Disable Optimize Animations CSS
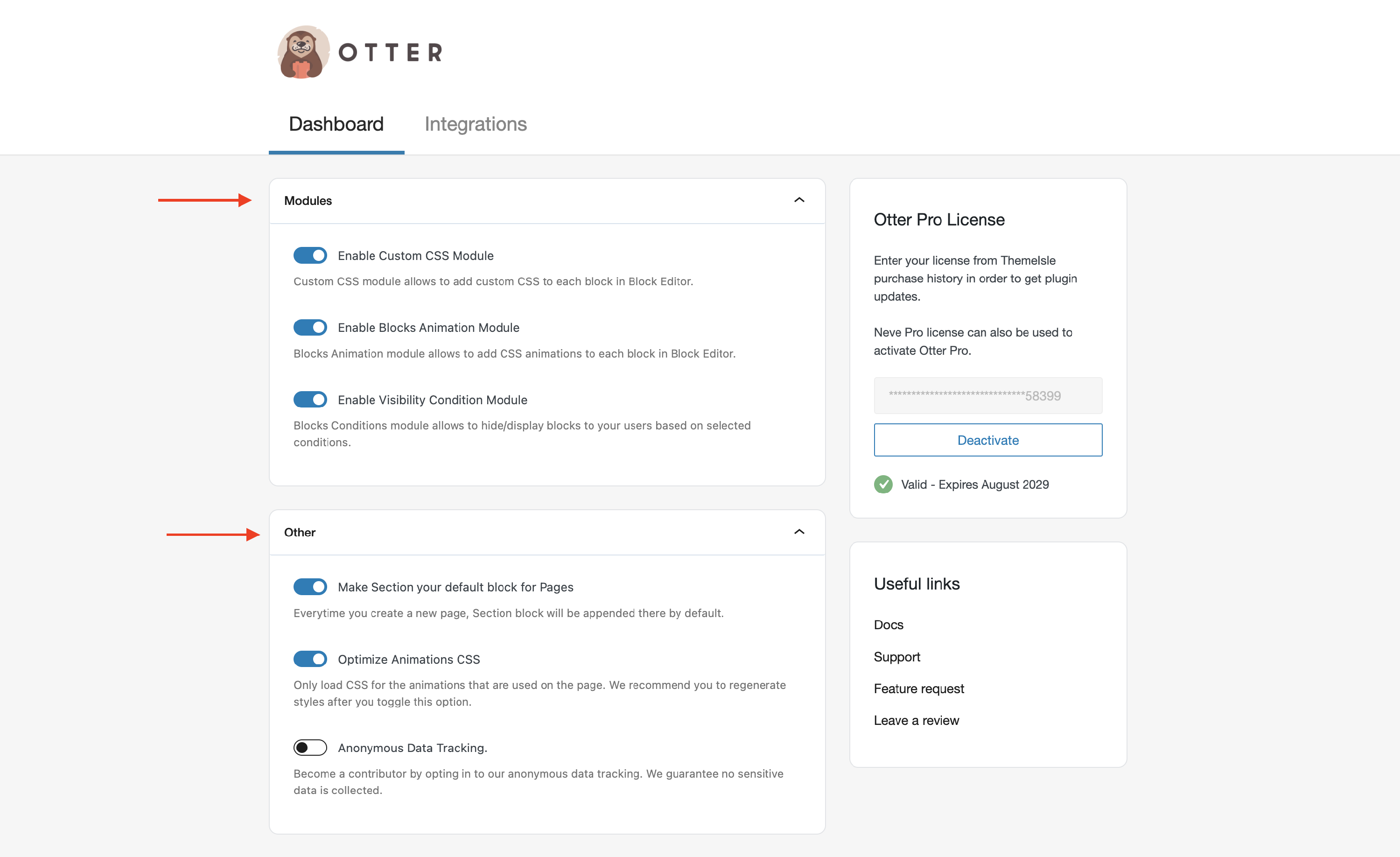The width and height of the screenshot is (1400, 857). pyautogui.click(x=310, y=659)
